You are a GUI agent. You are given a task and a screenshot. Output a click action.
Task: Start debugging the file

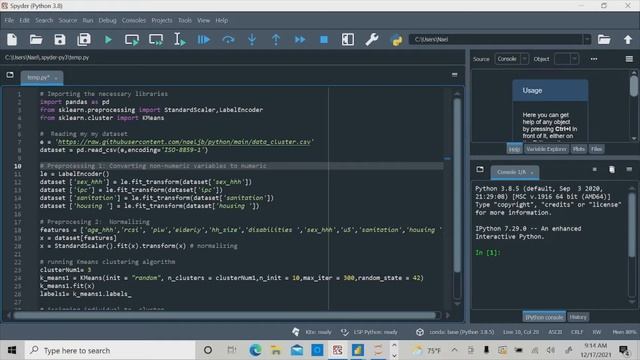click(x=204, y=40)
